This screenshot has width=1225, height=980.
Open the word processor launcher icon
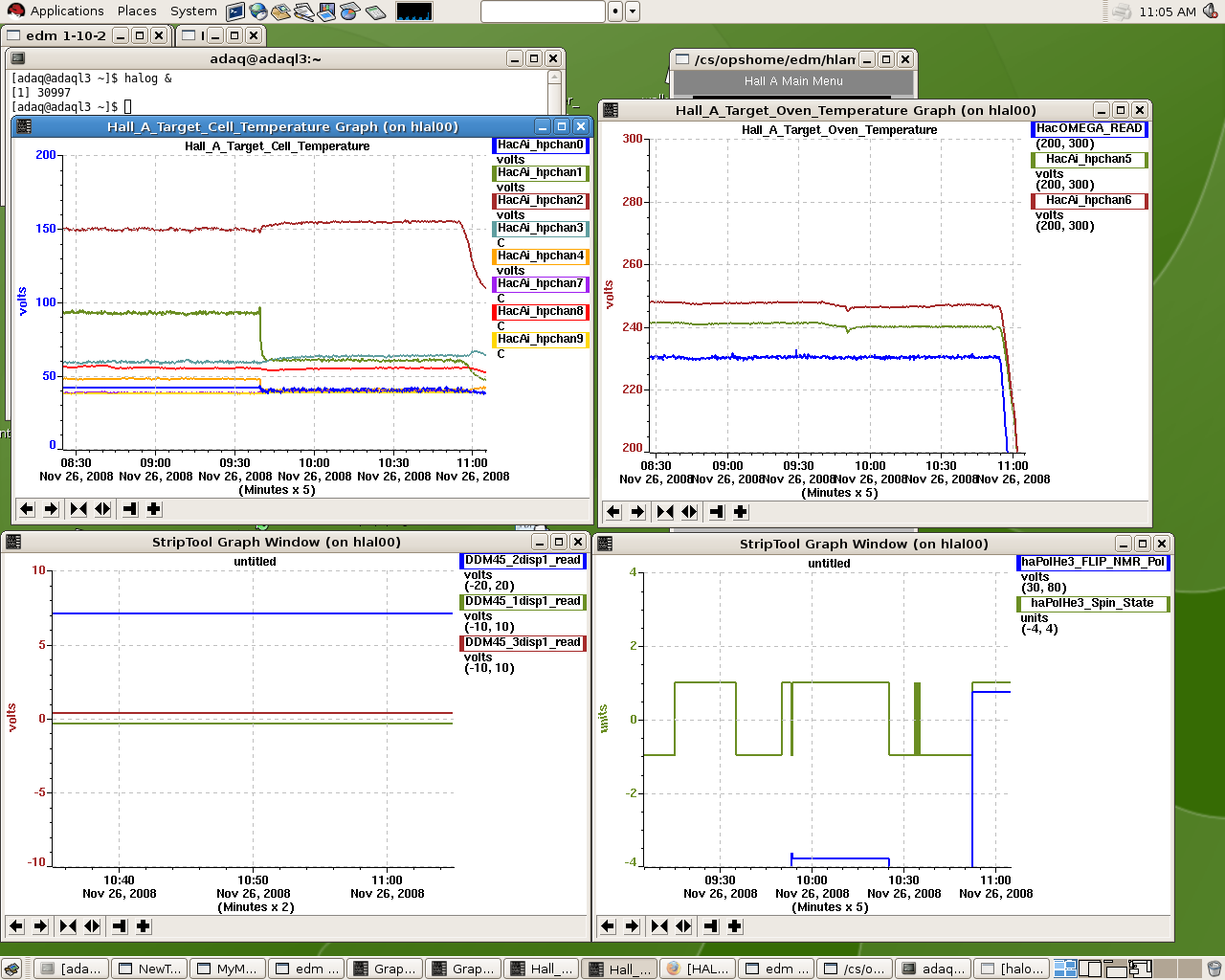[303, 11]
